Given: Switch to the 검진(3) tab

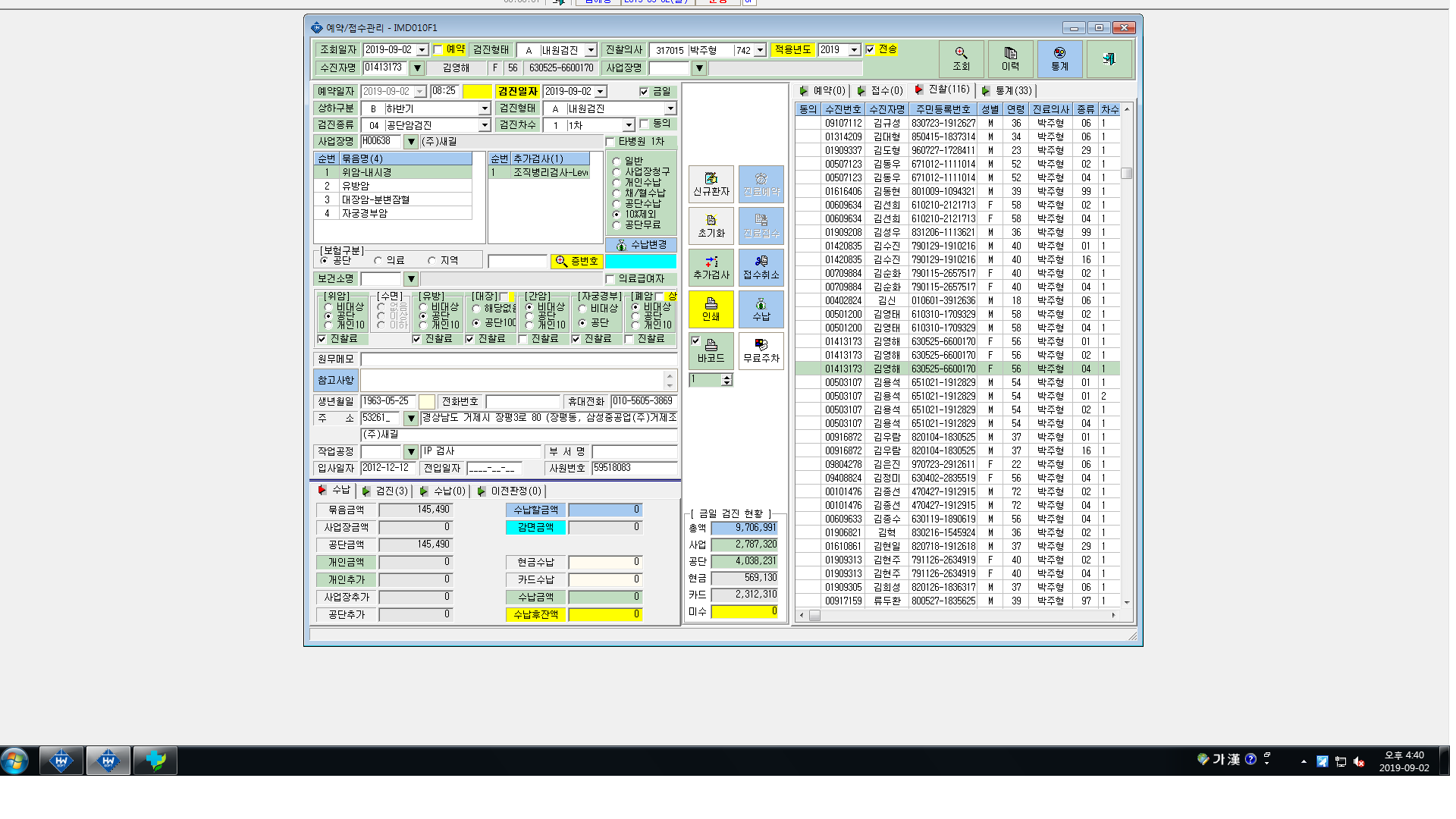Looking at the screenshot, I should click(385, 491).
